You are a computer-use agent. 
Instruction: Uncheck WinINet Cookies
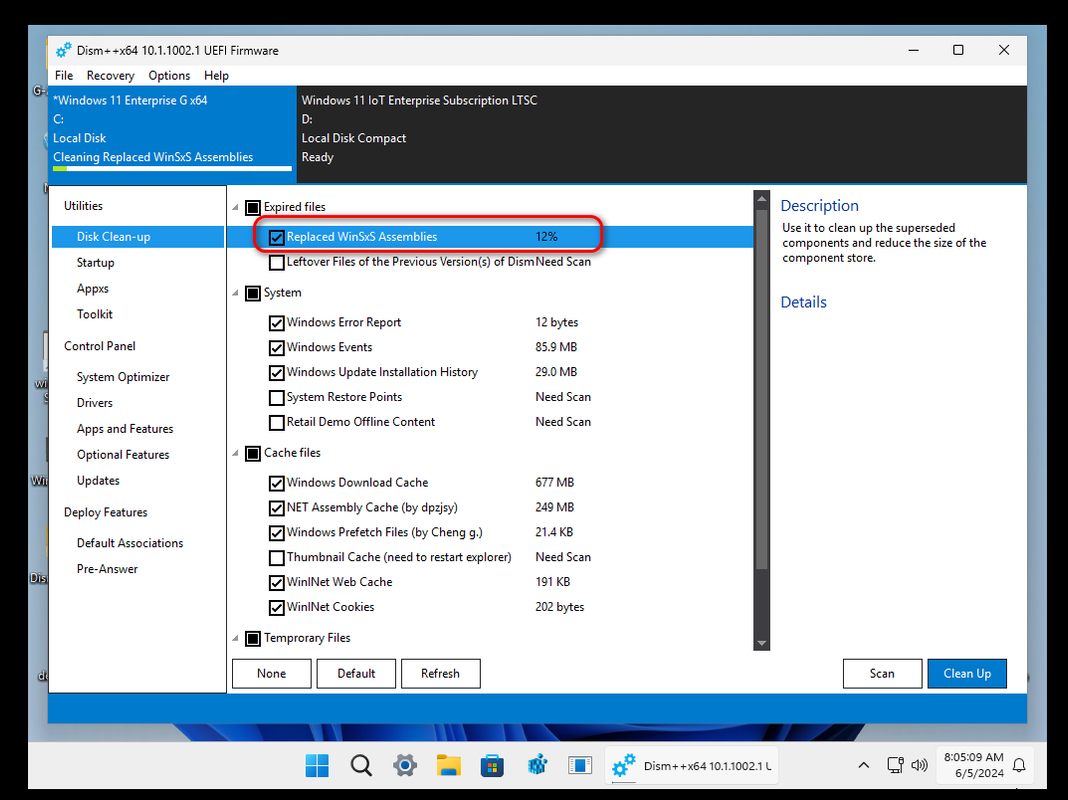click(277, 607)
